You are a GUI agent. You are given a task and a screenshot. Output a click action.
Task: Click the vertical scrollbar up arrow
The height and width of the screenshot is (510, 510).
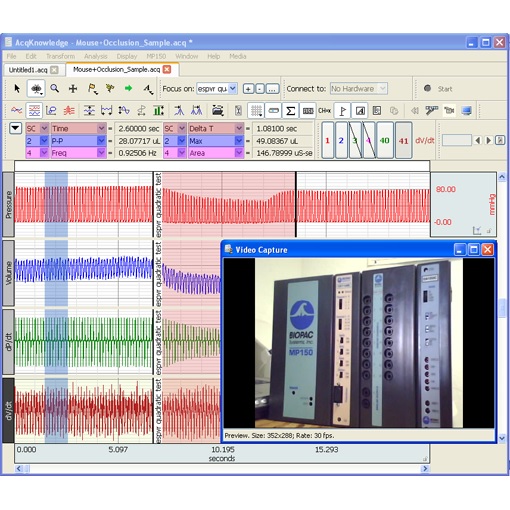click(502, 177)
